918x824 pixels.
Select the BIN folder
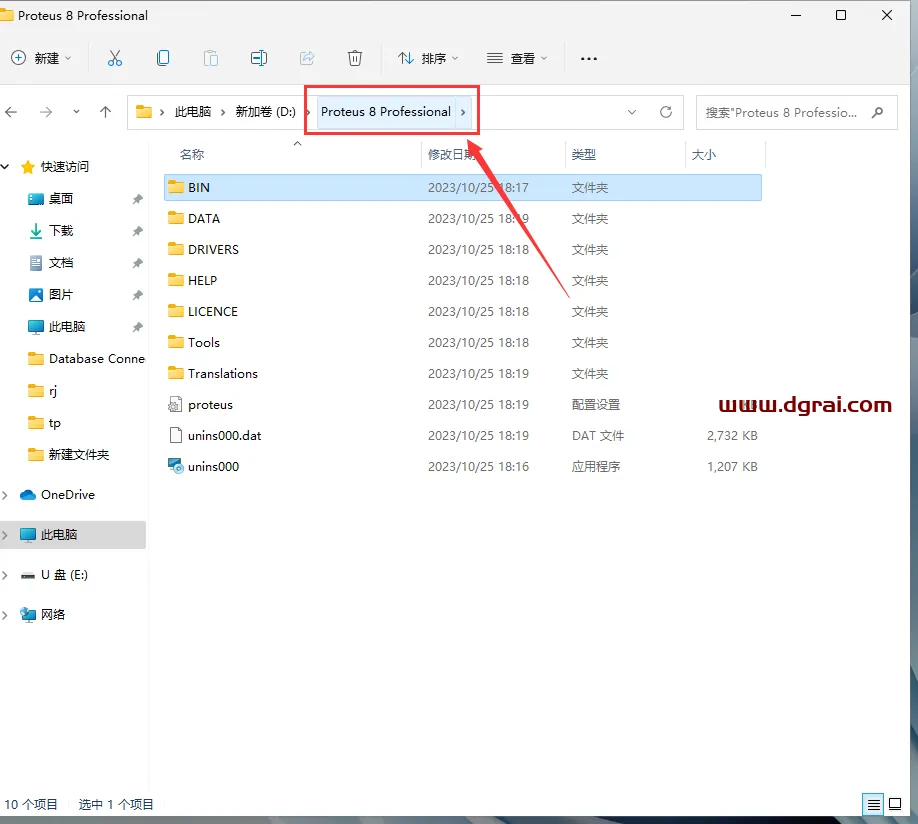coord(463,187)
